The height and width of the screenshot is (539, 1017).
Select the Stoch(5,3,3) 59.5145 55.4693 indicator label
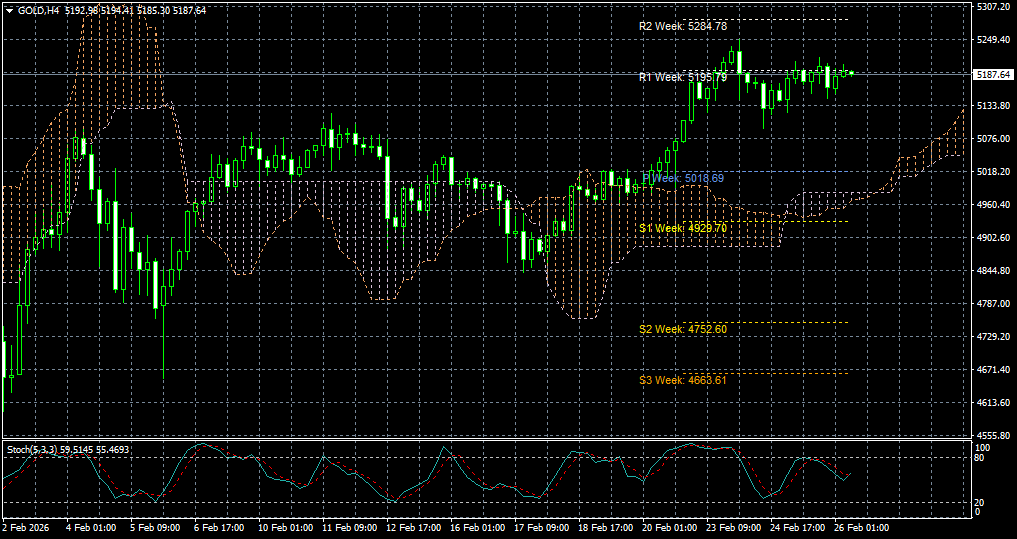pos(67,449)
